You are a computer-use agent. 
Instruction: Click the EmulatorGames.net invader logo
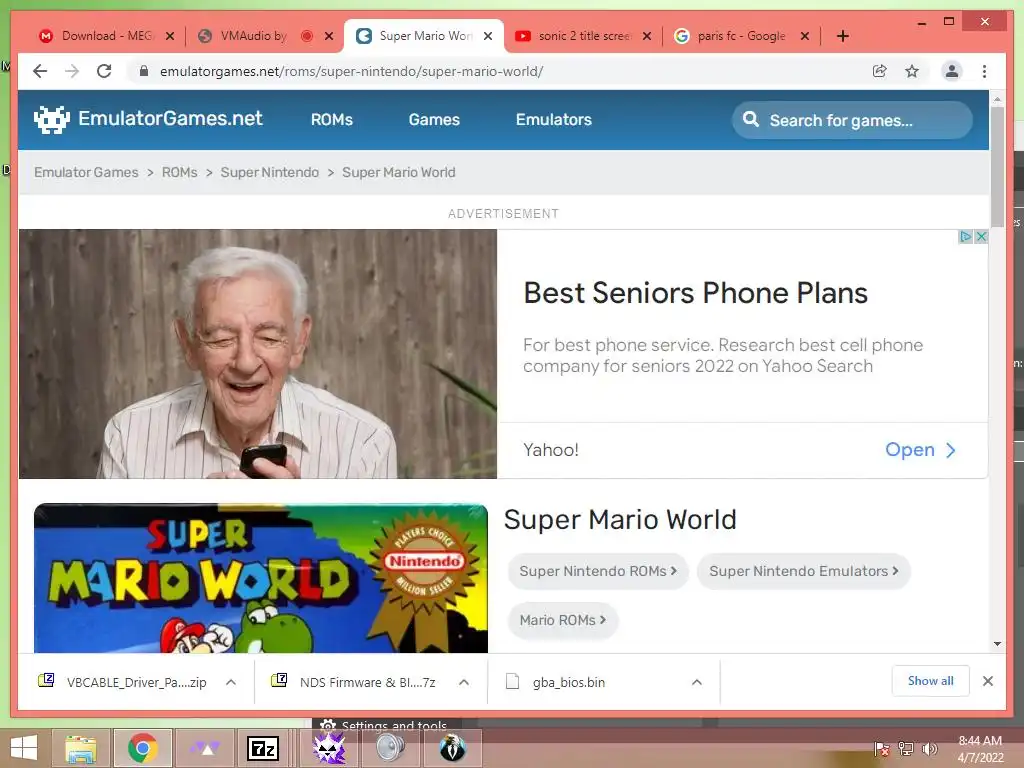[52, 120]
